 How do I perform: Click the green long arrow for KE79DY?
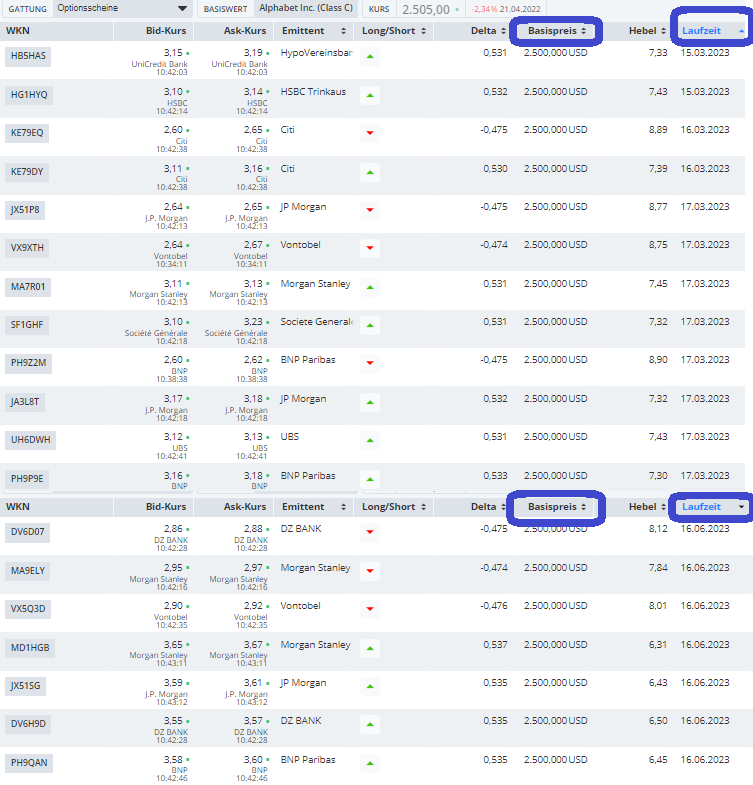click(x=370, y=172)
